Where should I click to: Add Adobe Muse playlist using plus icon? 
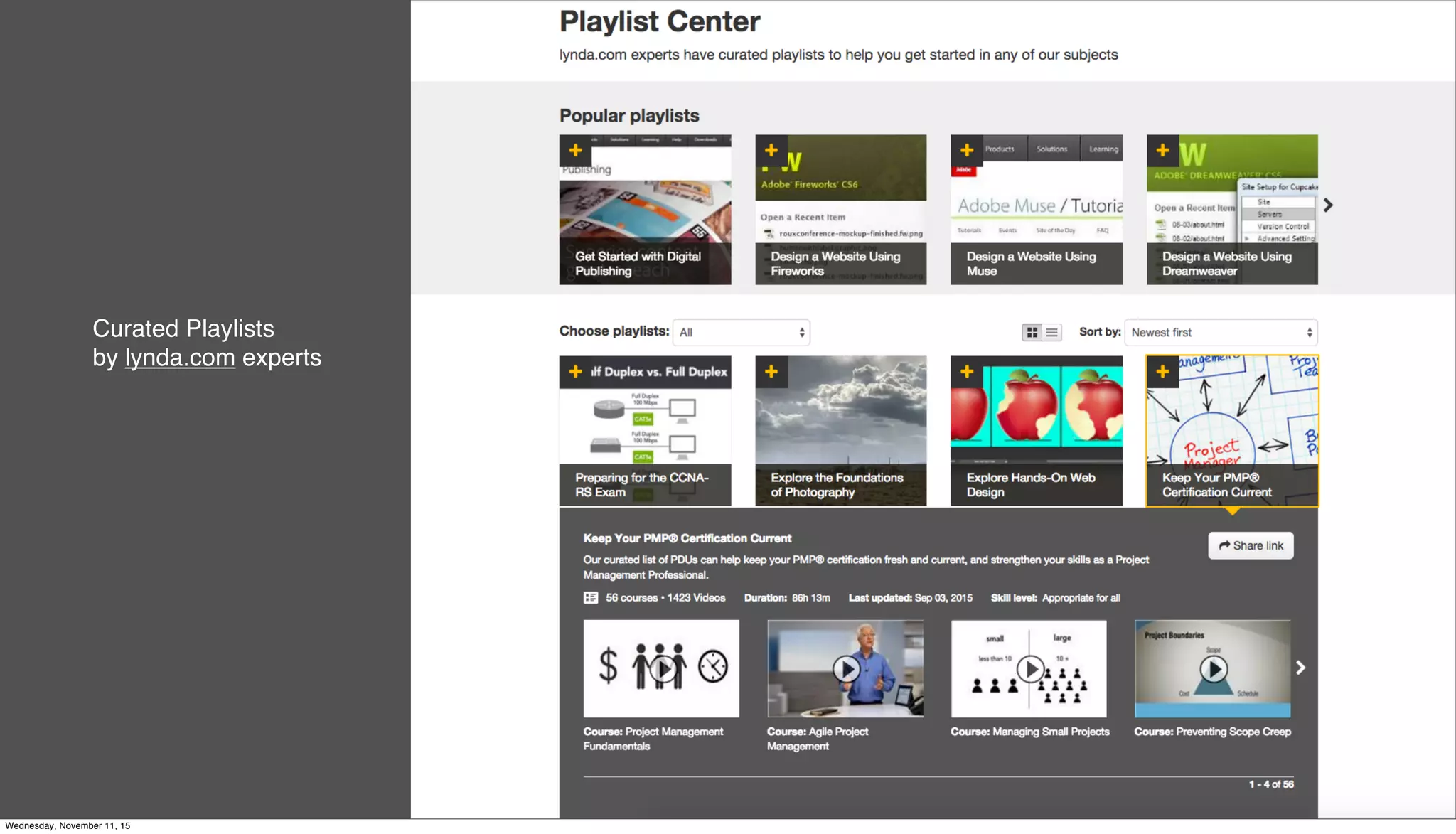pyautogui.click(x=967, y=151)
